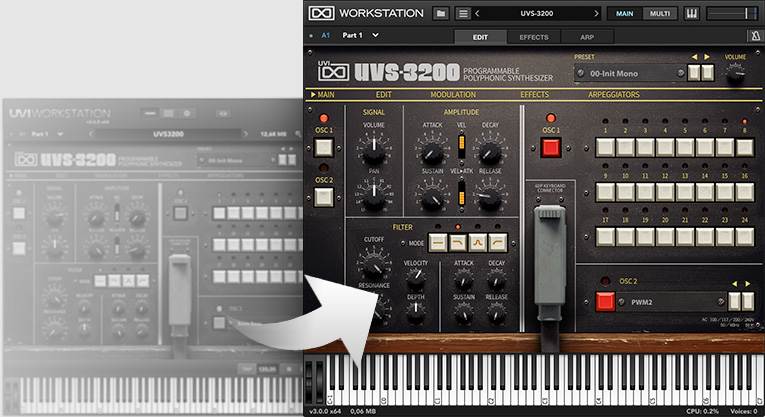Click 'CPU: 0.2%' in status bar
The height and width of the screenshot is (417, 765).
coord(702,411)
